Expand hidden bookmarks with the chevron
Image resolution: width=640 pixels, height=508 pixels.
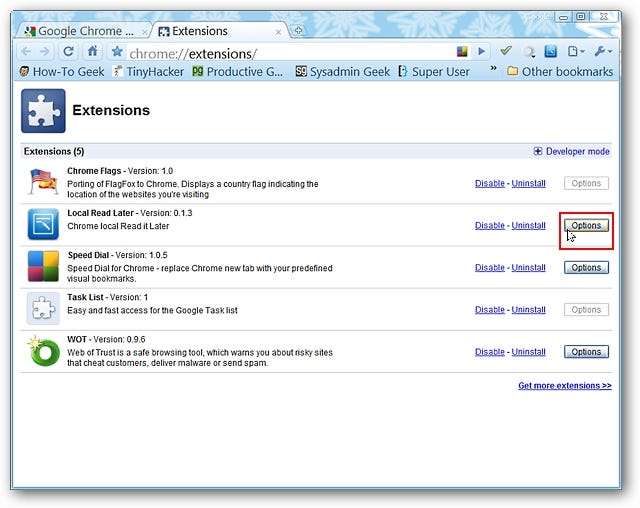(x=493, y=68)
